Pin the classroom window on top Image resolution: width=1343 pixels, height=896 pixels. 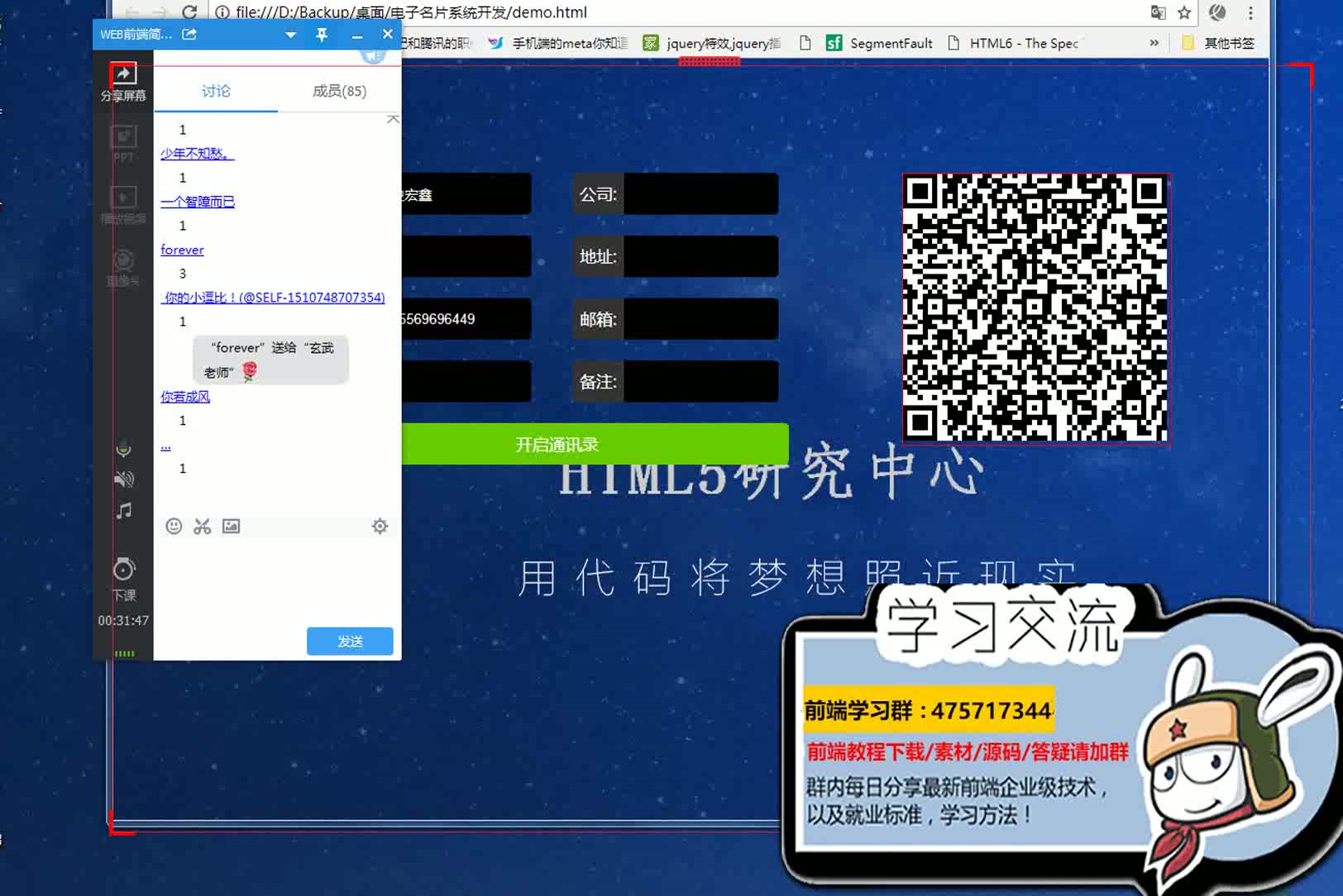[x=322, y=34]
